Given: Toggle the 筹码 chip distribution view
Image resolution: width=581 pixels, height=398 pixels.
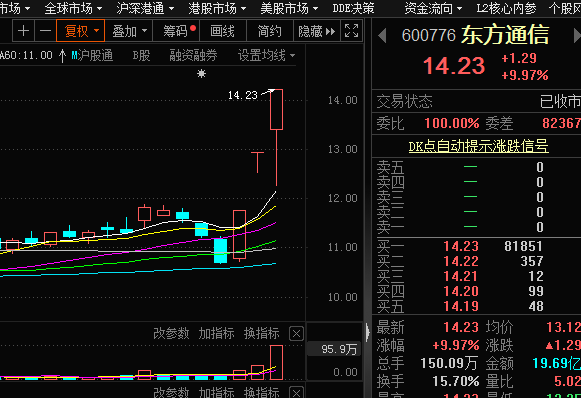Looking at the screenshot, I should [176, 31].
